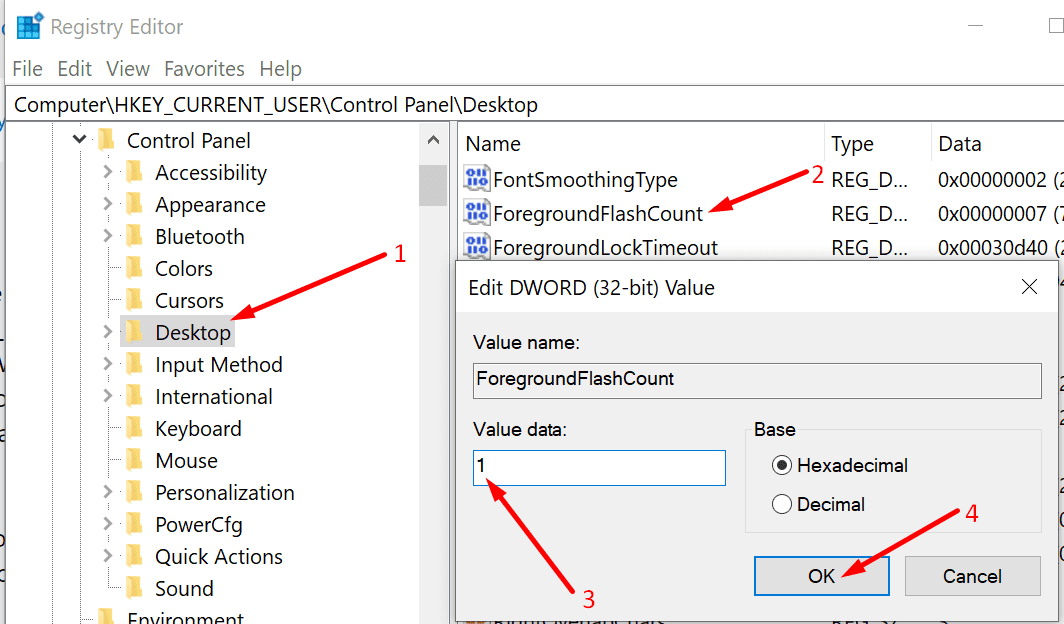The width and height of the screenshot is (1064, 624).
Task: Open the File menu
Action: click(27, 69)
